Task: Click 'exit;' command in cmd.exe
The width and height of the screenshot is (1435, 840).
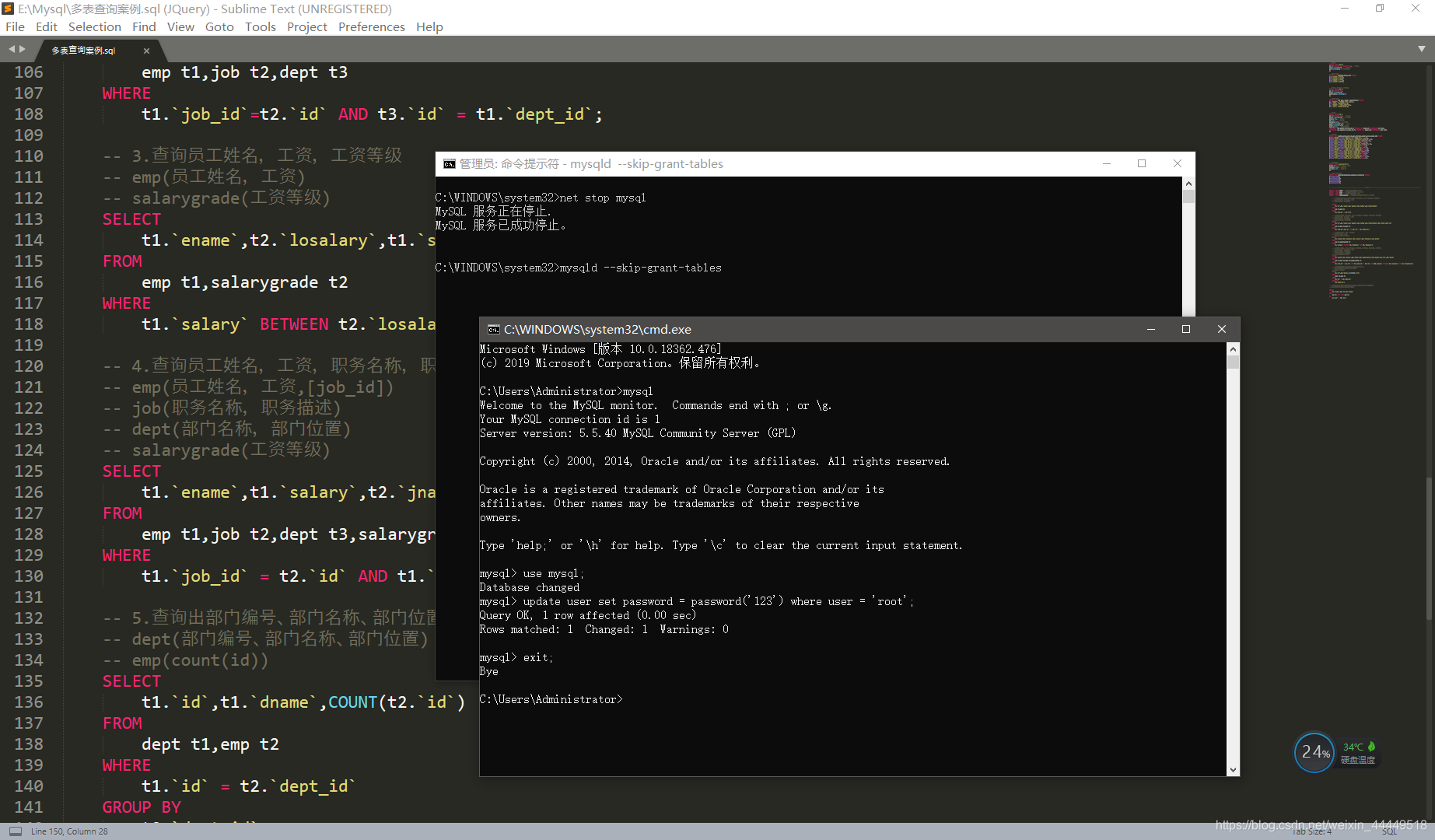Action: [x=538, y=658]
